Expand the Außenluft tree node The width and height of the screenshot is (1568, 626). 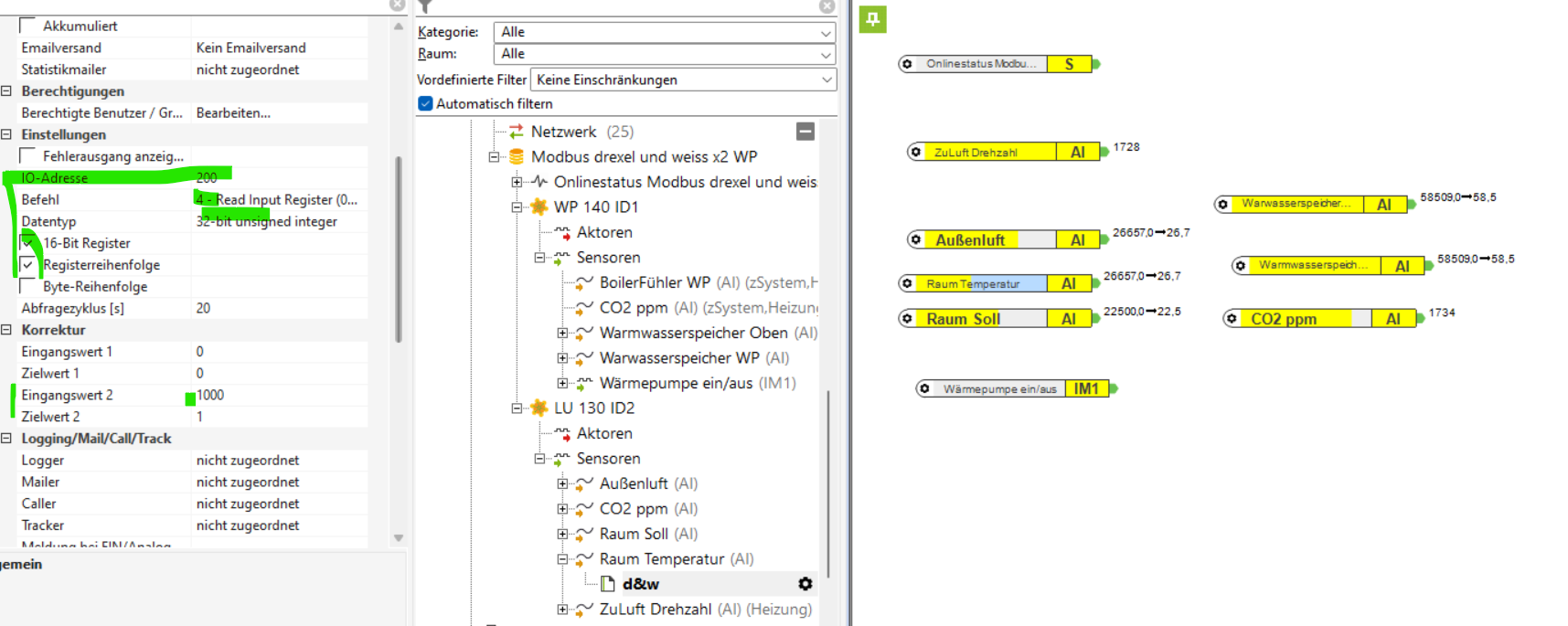[562, 483]
